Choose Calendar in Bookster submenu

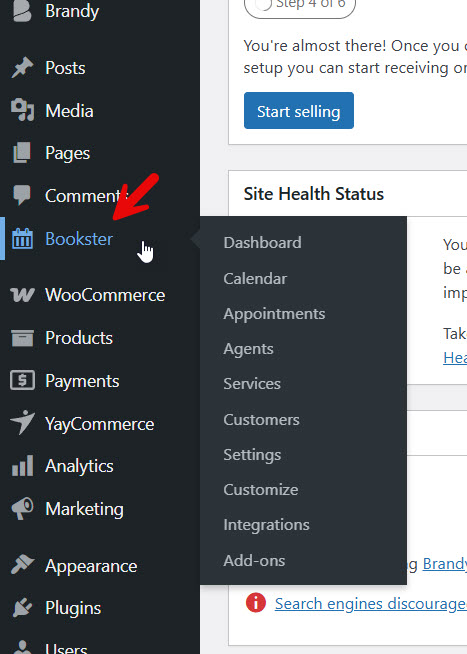pos(255,278)
